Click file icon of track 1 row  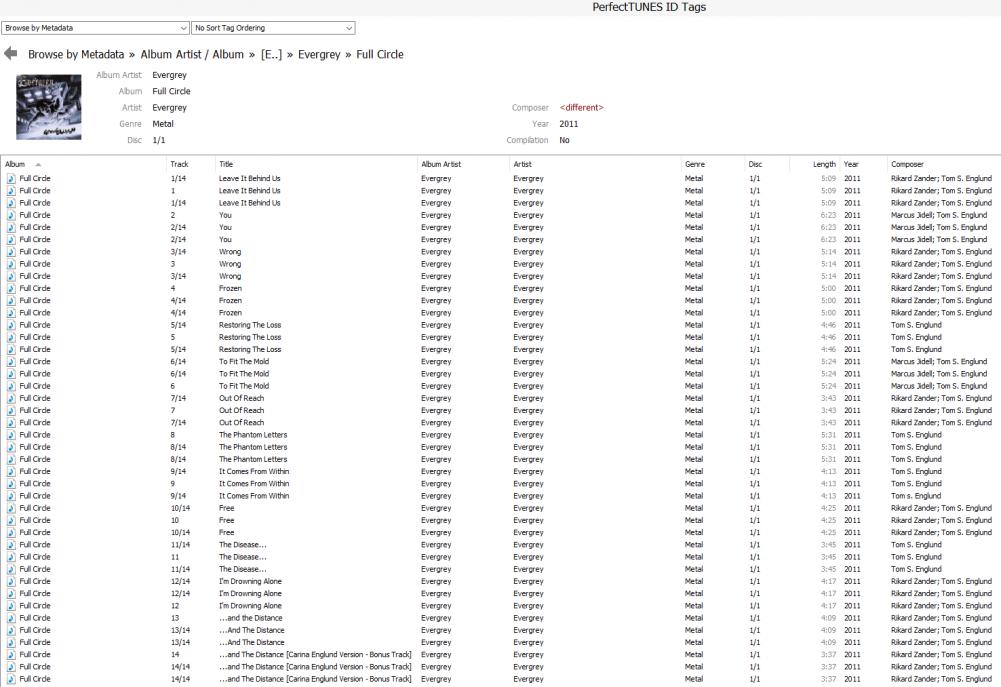[x=11, y=191]
